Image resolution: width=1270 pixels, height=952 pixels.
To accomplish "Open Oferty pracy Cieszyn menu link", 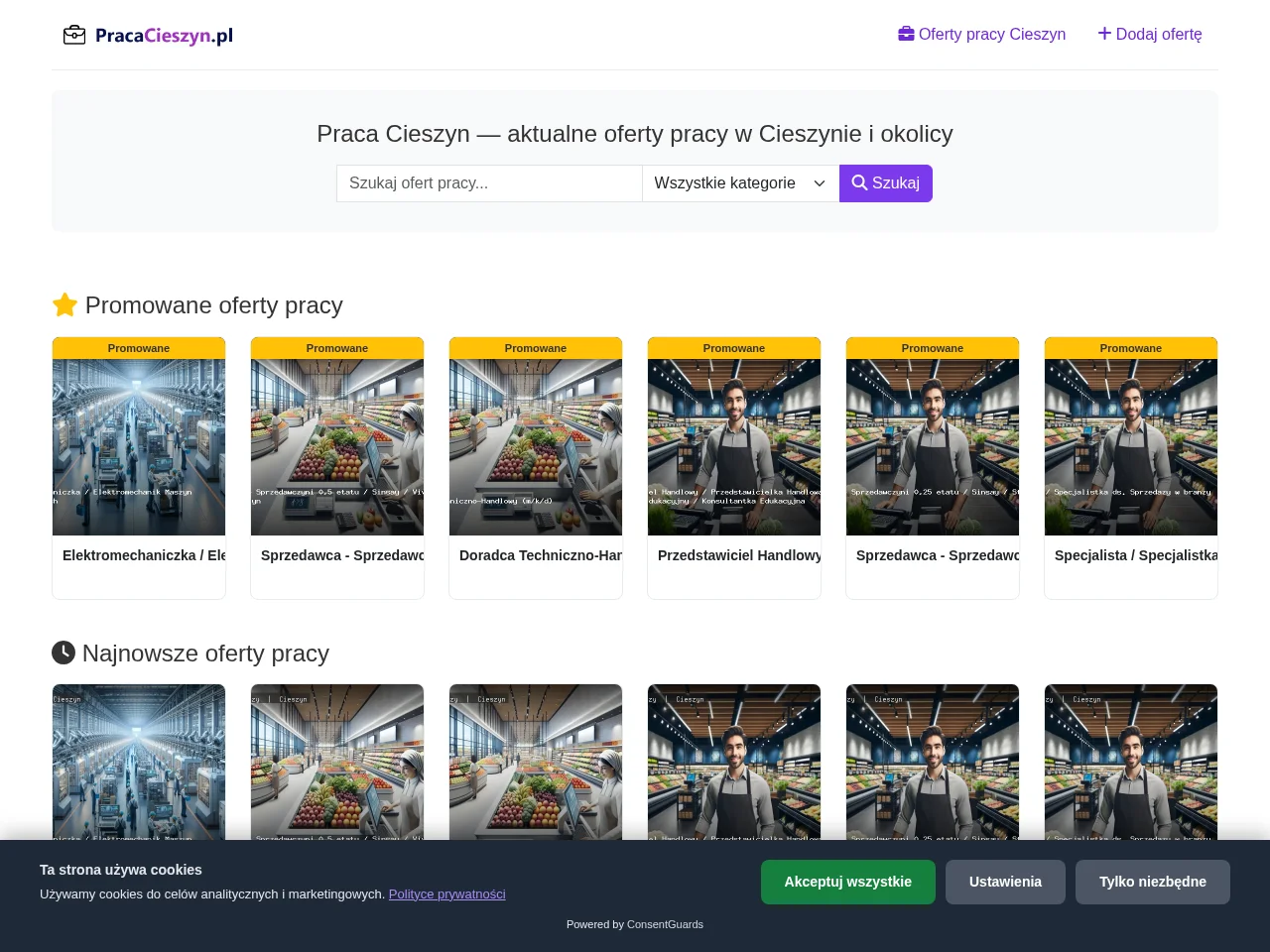I will (982, 34).
